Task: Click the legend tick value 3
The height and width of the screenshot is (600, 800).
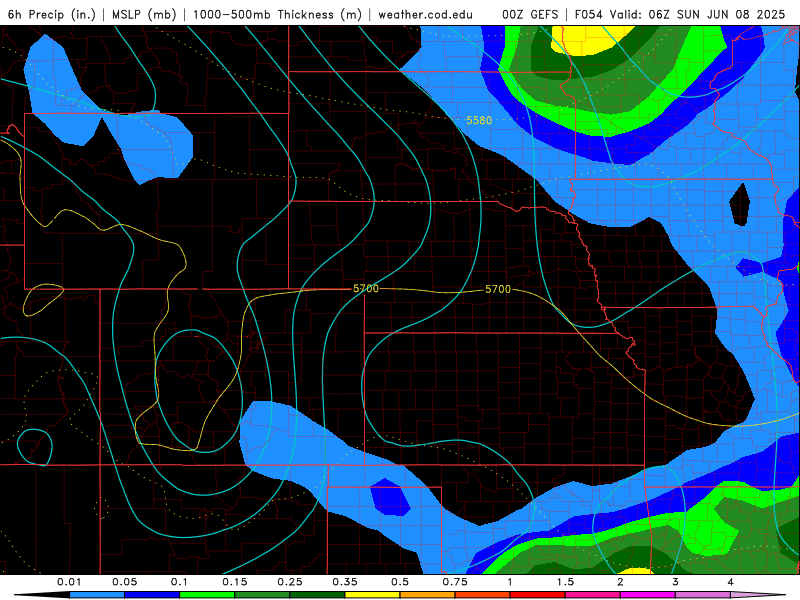Action: click(676, 582)
